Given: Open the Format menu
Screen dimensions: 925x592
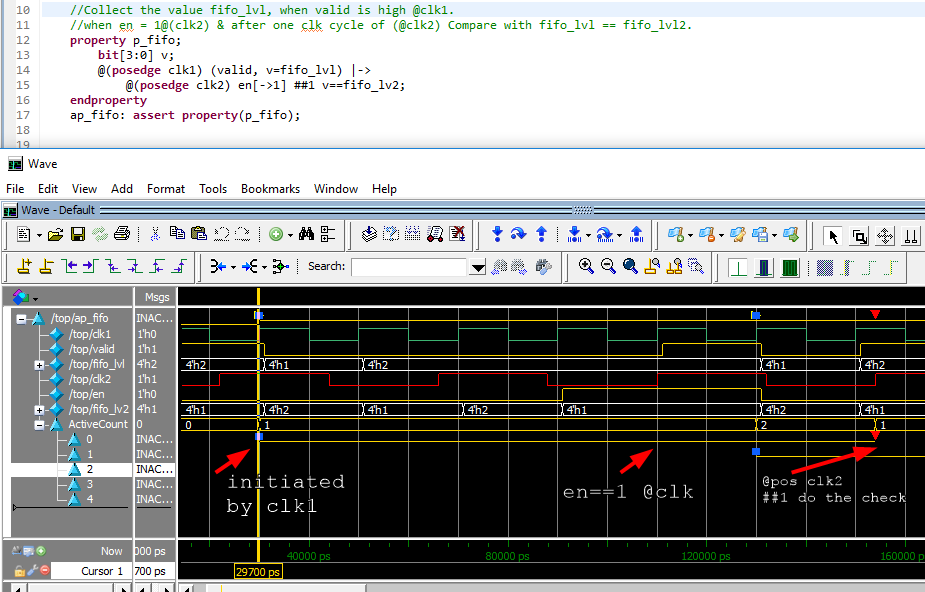Looking at the screenshot, I should pos(166,188).
